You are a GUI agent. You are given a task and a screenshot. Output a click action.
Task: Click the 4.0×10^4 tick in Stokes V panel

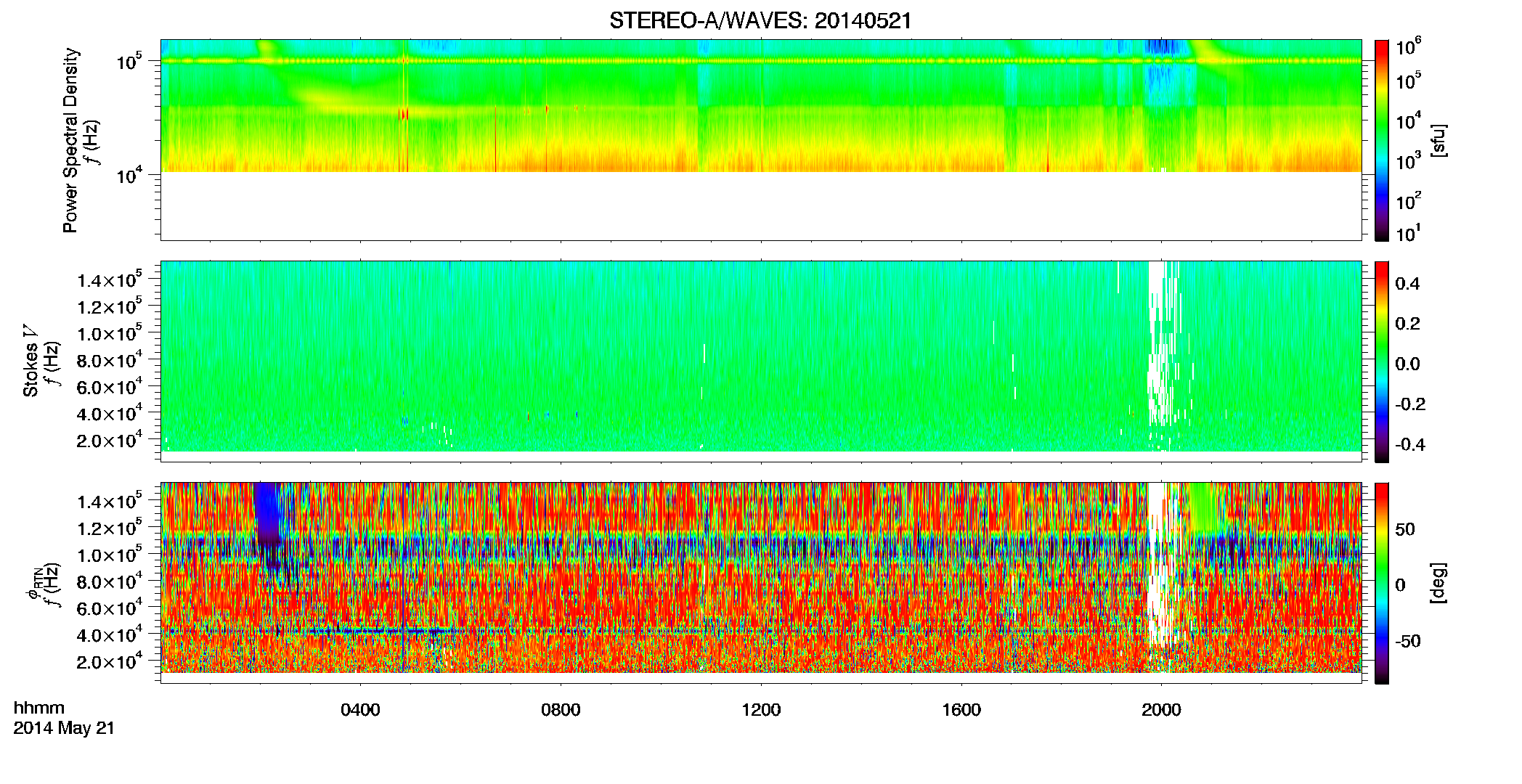tap(110, 414)
